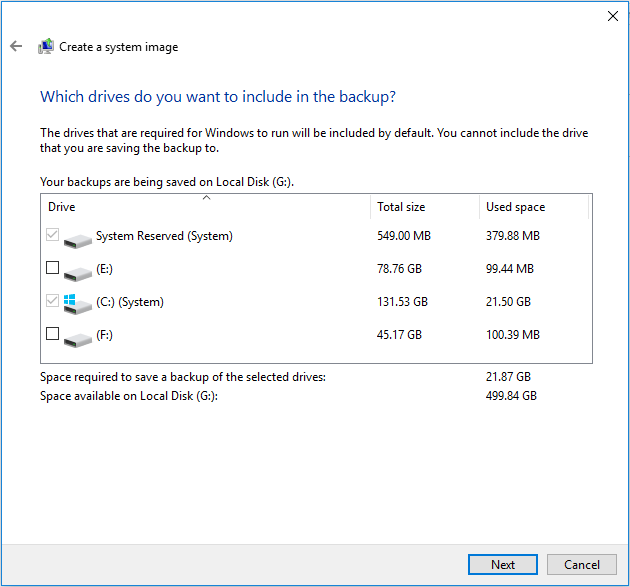Viewport: 630px width, 587px height.
Task: Select the (C:) (System) drive label
Action: pos(130,302)
